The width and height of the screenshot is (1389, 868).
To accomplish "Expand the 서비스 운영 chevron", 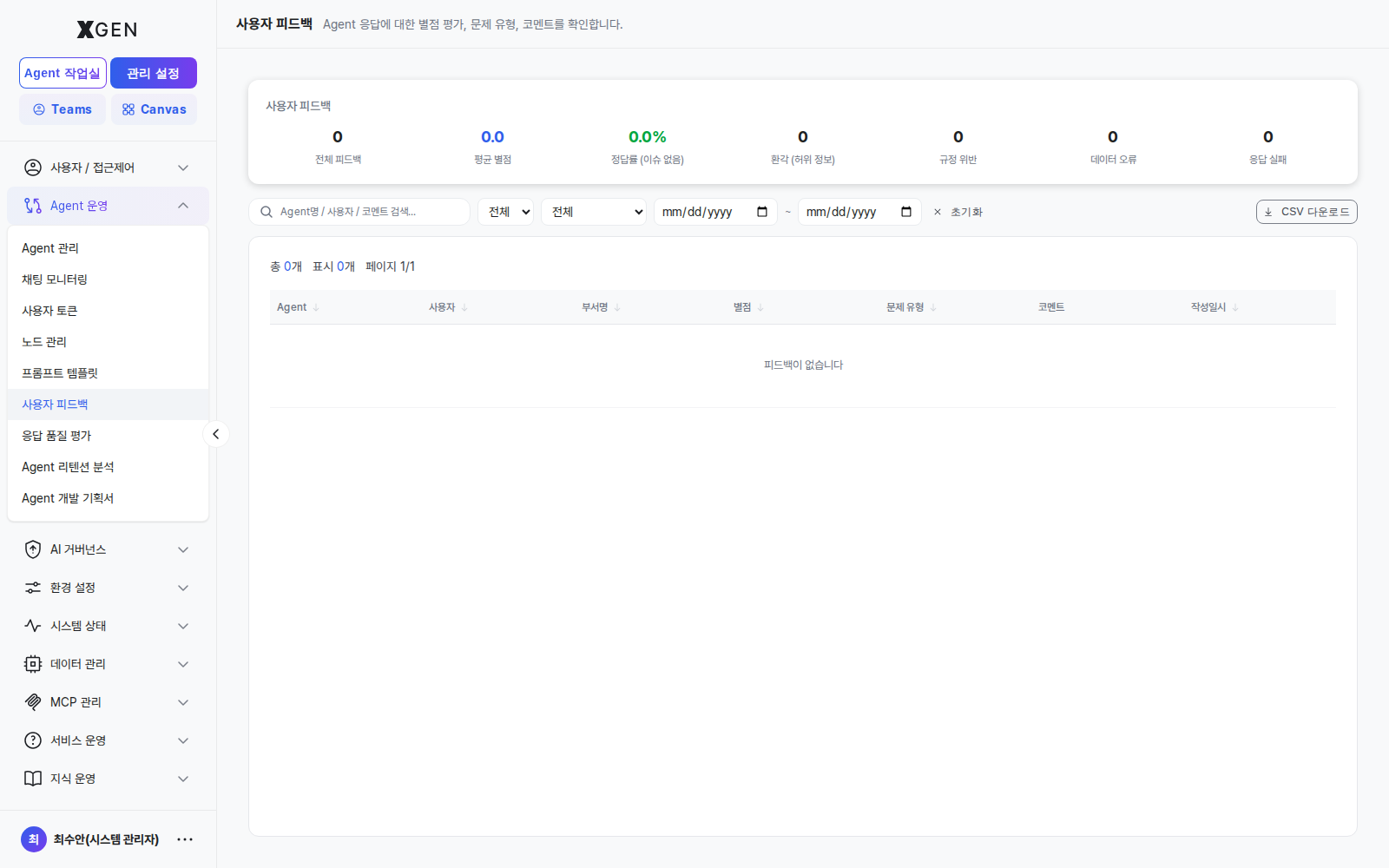I will coord(183,740).
